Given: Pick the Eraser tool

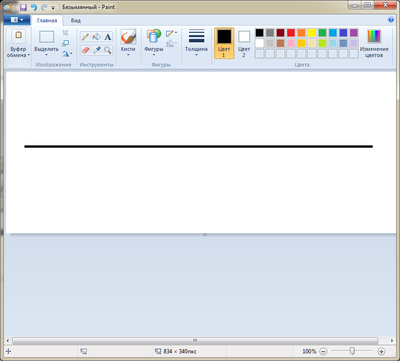Looking at the screenshot, I should (x=85, y=50).
